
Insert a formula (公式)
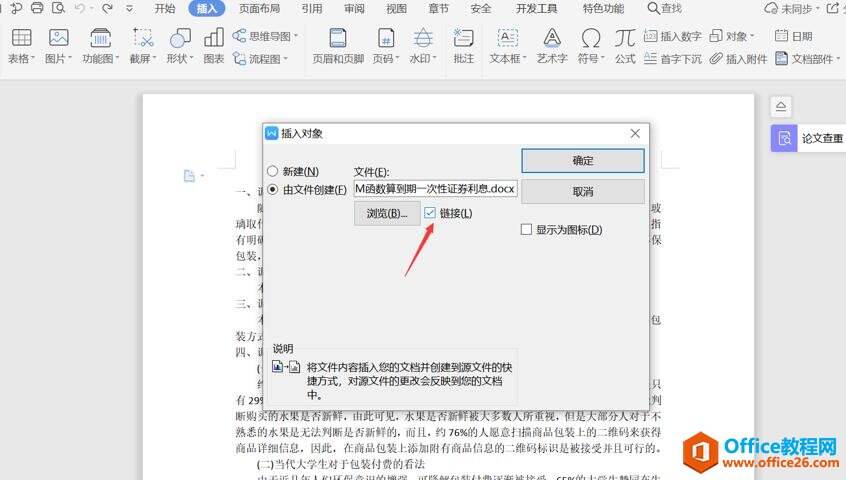[x=625, y=46]
